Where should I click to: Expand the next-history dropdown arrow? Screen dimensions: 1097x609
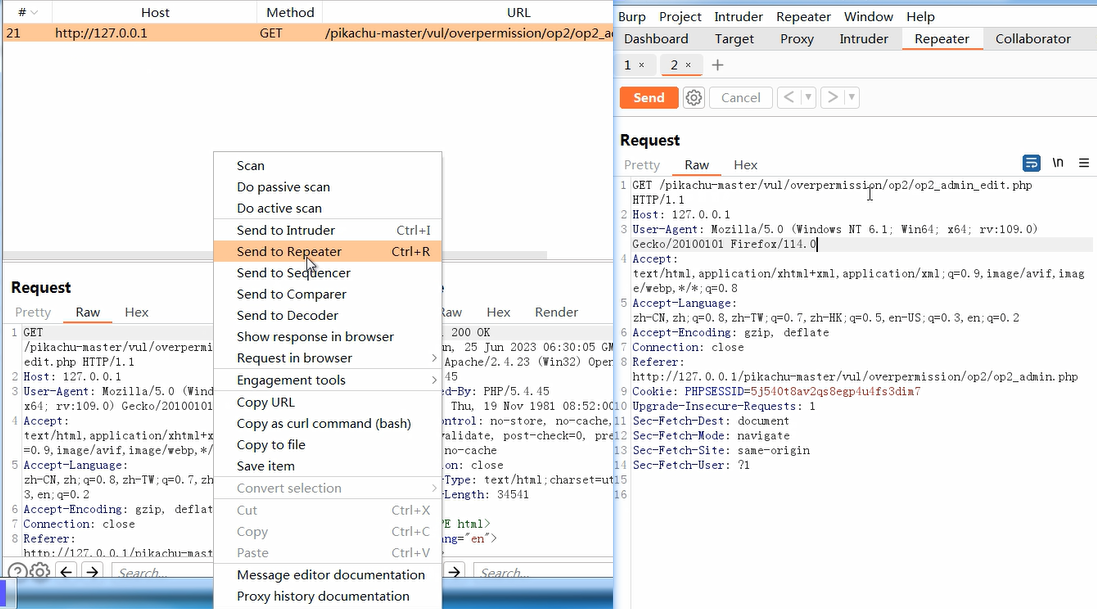(851, 97)
